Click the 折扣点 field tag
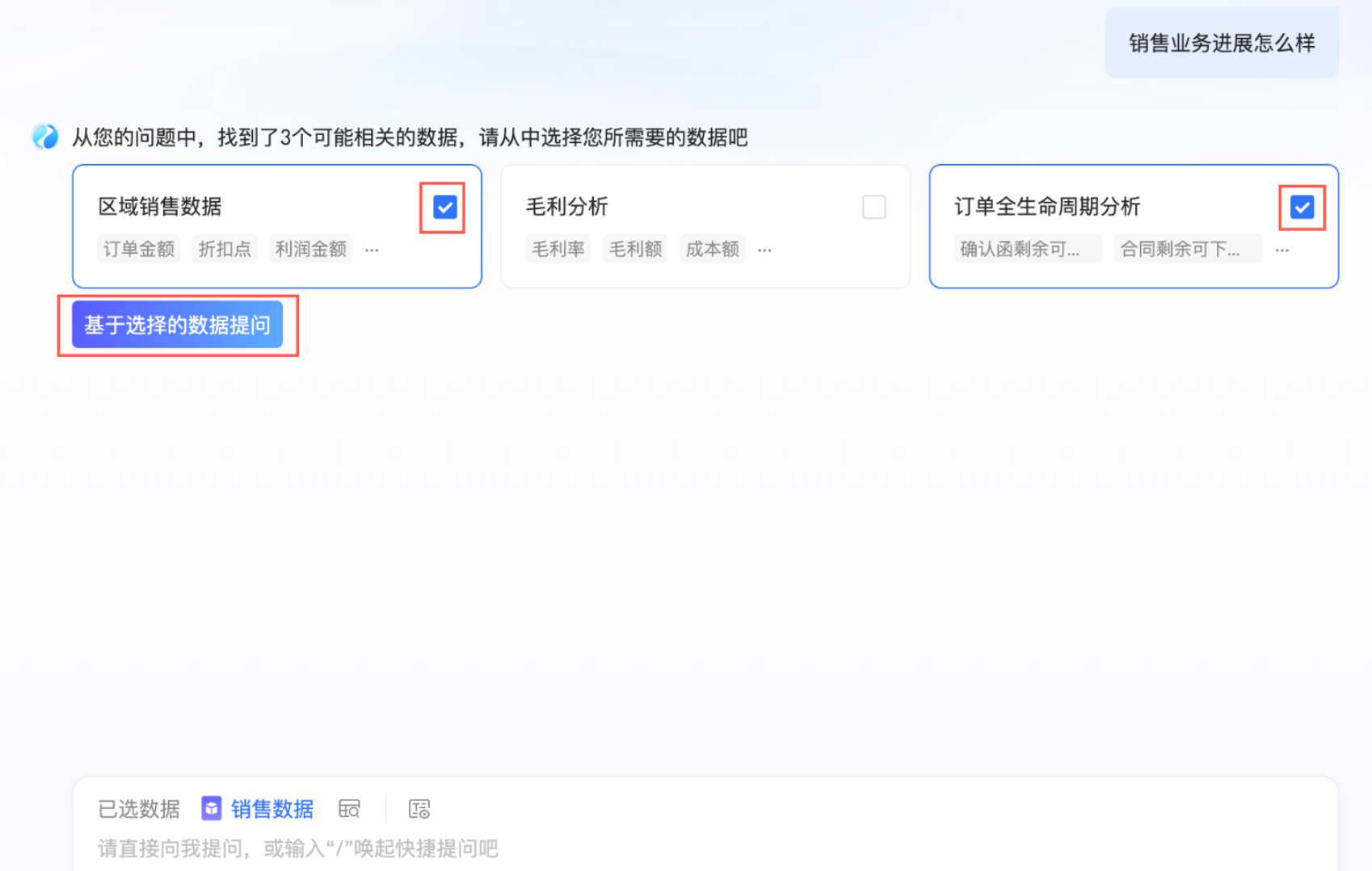The width and height of the screenshot is (1372, 871). click(225, 249)
